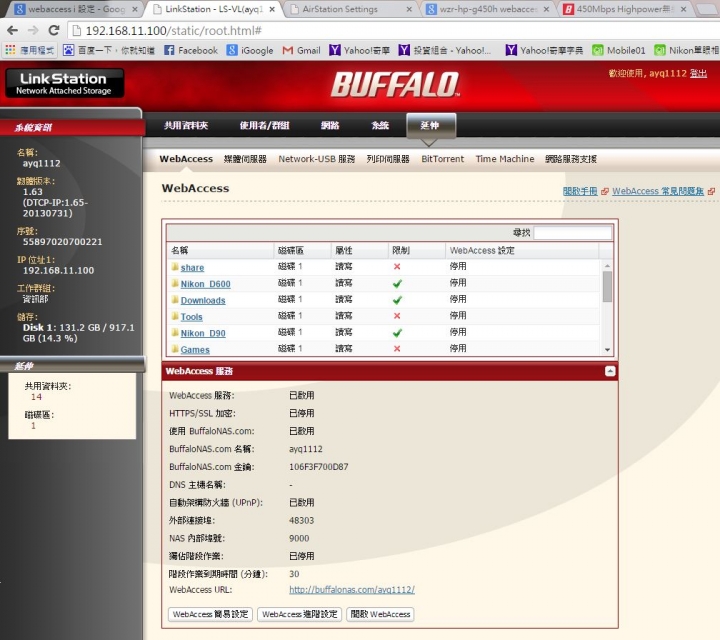Click the green check for Nikon_D90
720x640 pixels.
point(397,333)
